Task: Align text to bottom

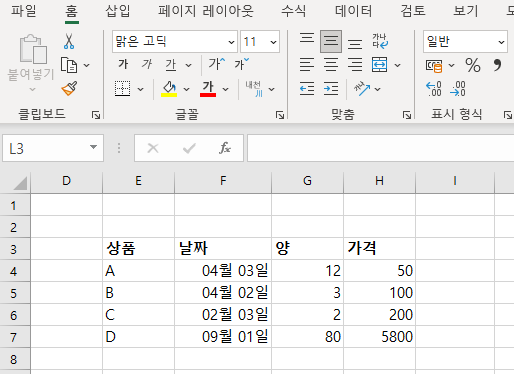Action: (x=355, y=44)
